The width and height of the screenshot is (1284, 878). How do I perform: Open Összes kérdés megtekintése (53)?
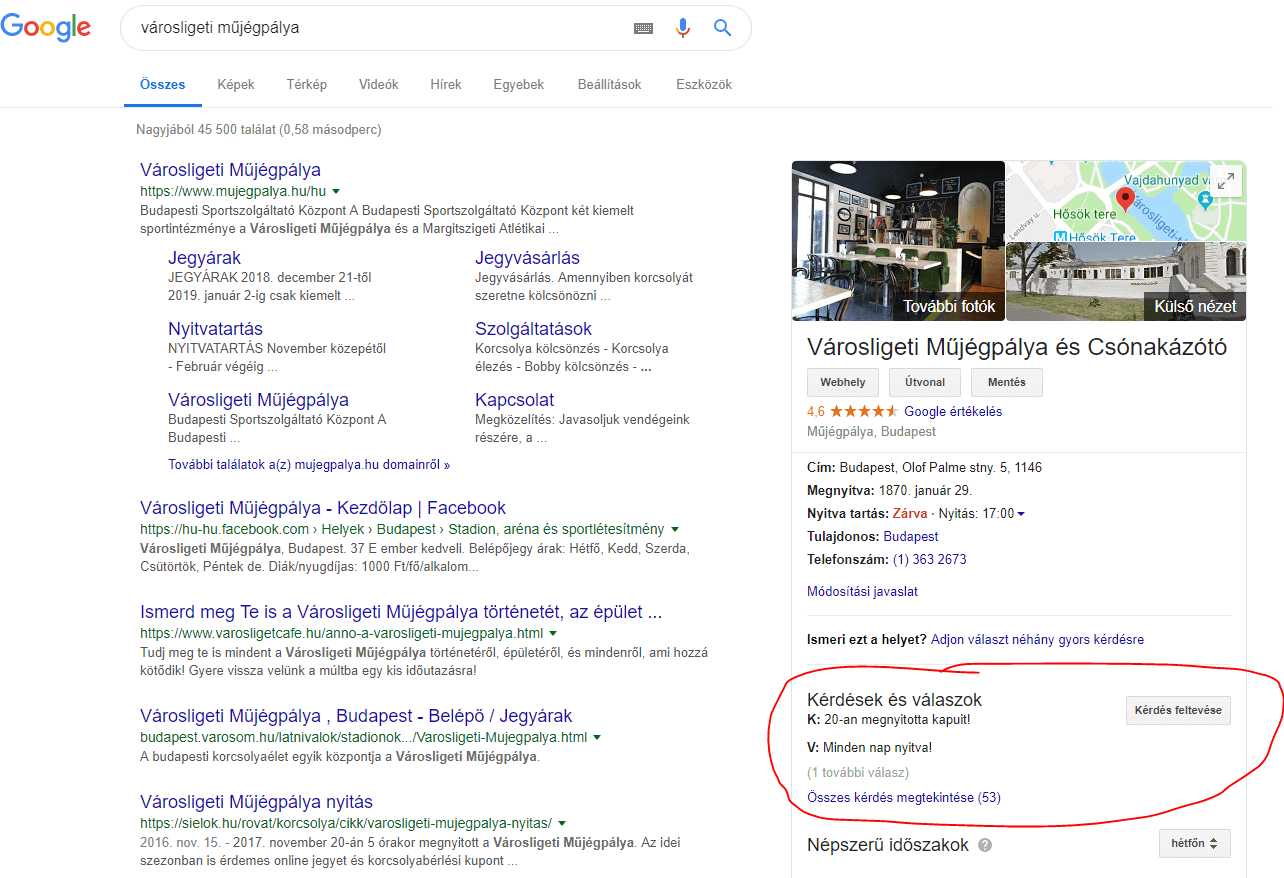pos(904,797)
